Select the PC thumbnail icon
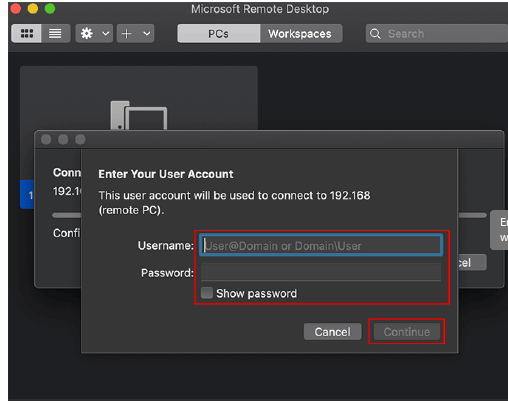Image resolution: width=508 pixels, height=404 pixels. (139, 115)
